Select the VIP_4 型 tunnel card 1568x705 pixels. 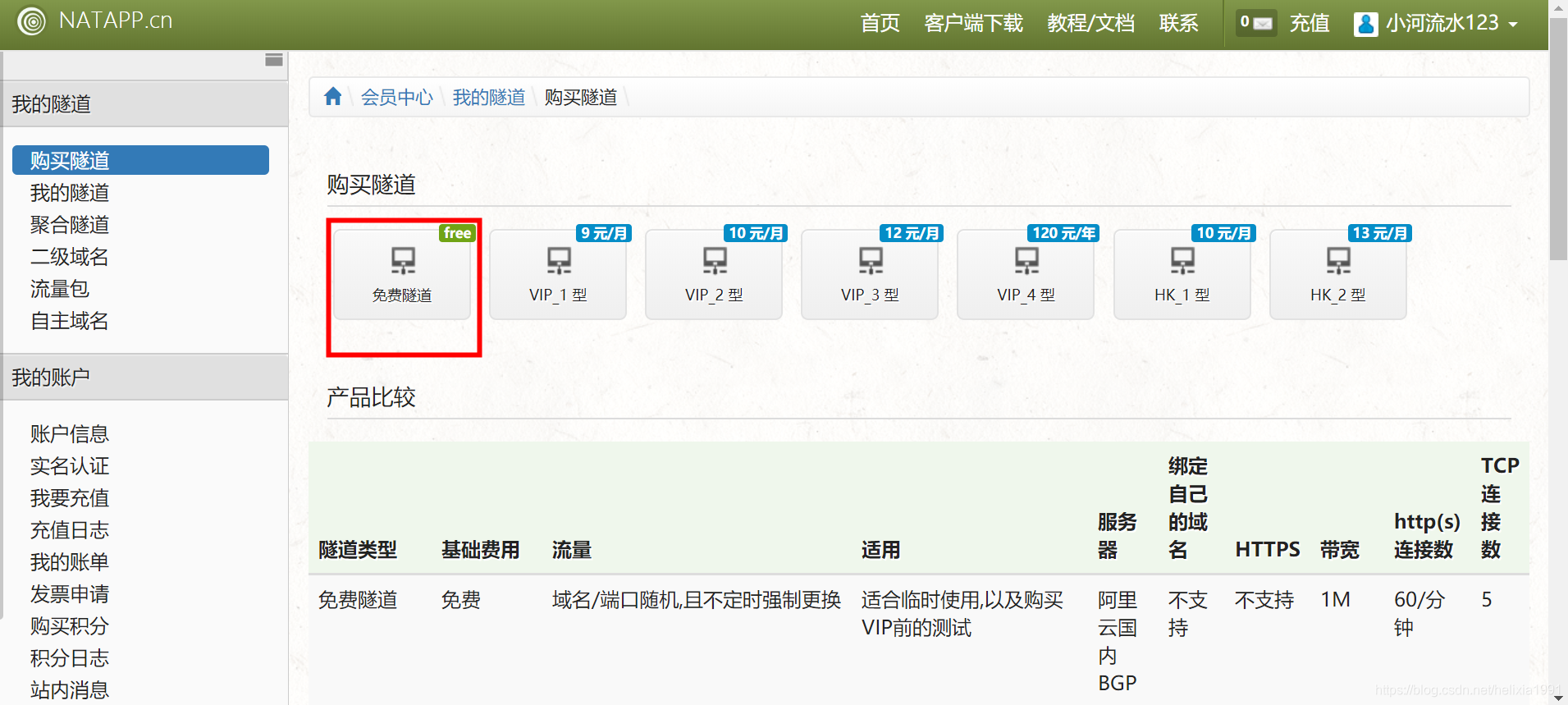point(1026,274)
